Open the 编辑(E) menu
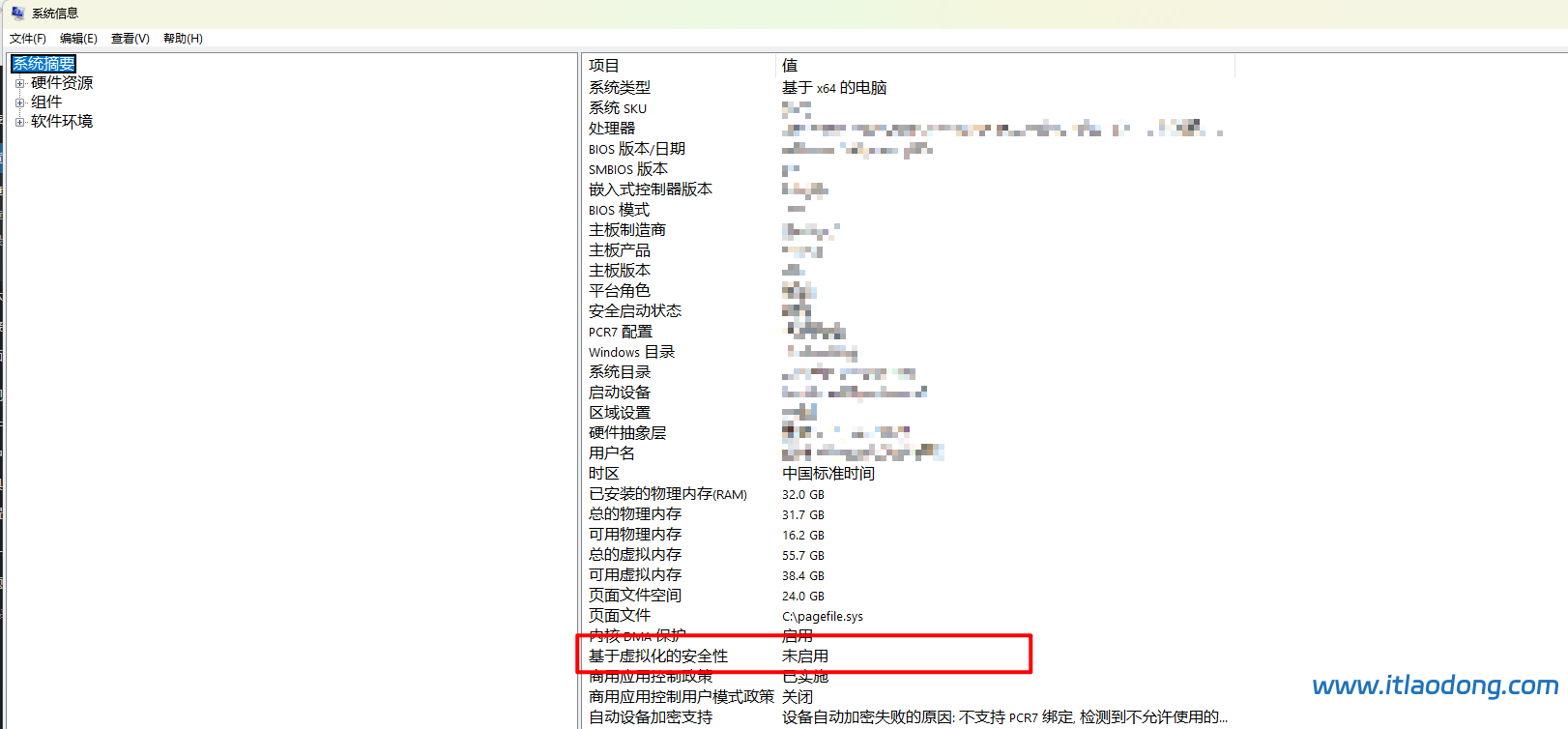The height and width of the screenshot is (729, 1568). tap(78, 39)
